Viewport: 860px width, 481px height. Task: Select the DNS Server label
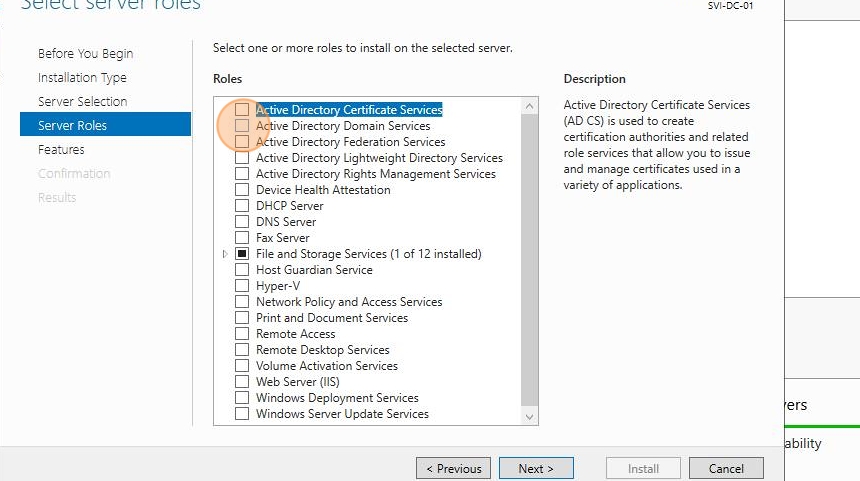point(286,222)
